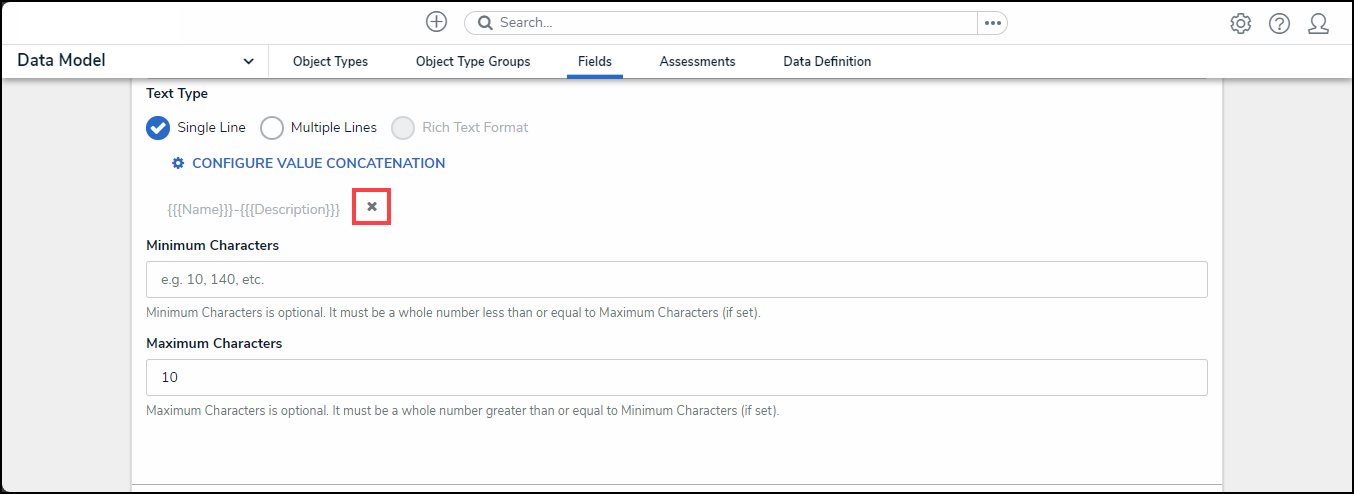
Task: Expand the Data Model dropdown
Action: coord(248,62)
